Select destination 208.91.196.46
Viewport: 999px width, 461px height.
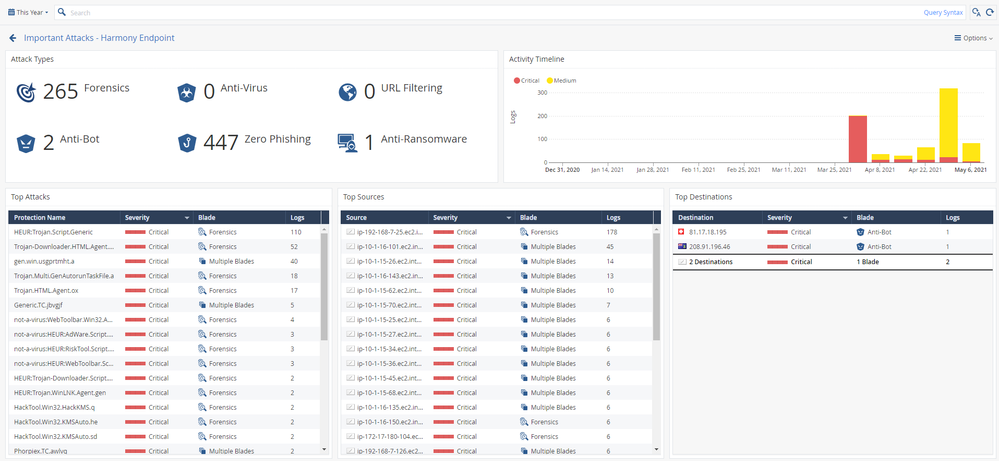tap(833, 246)
